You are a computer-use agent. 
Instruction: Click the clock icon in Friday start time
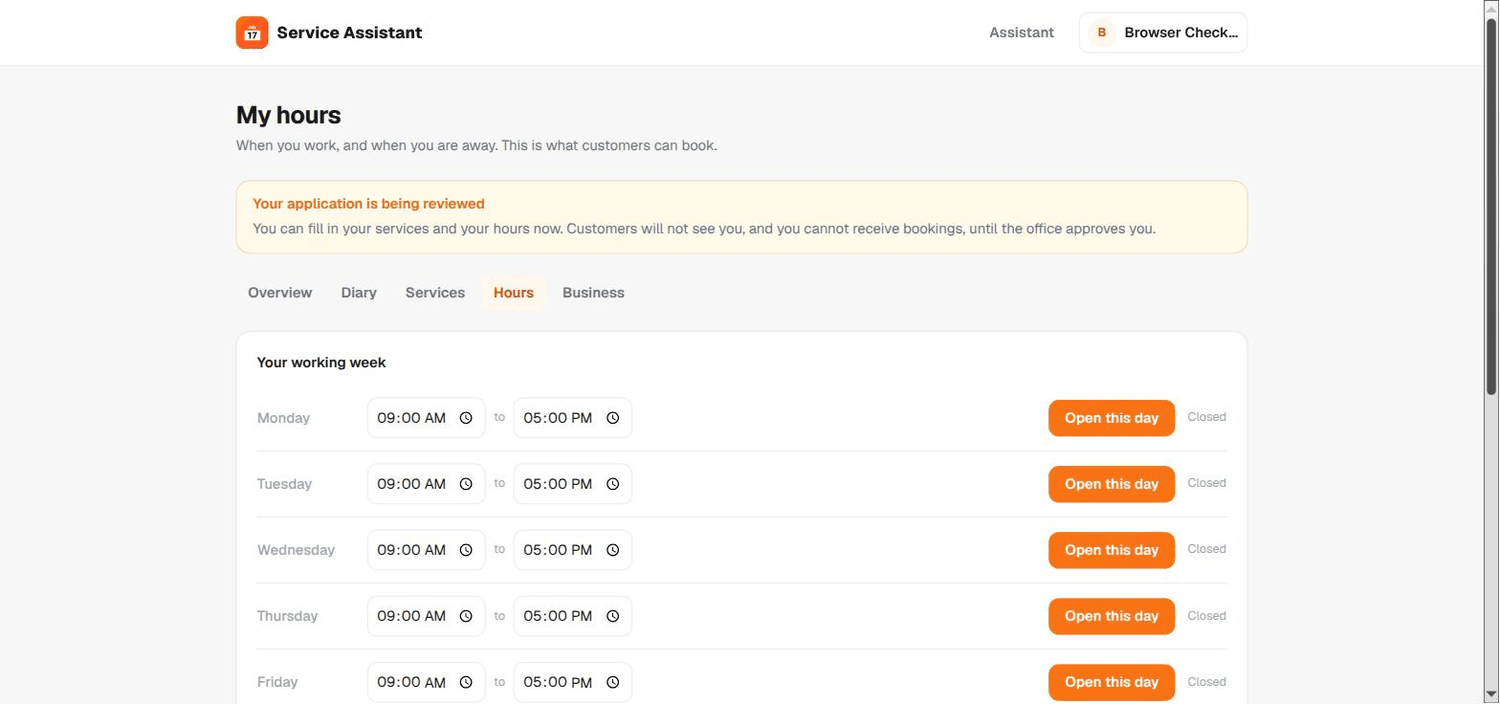tap(466, 682)
